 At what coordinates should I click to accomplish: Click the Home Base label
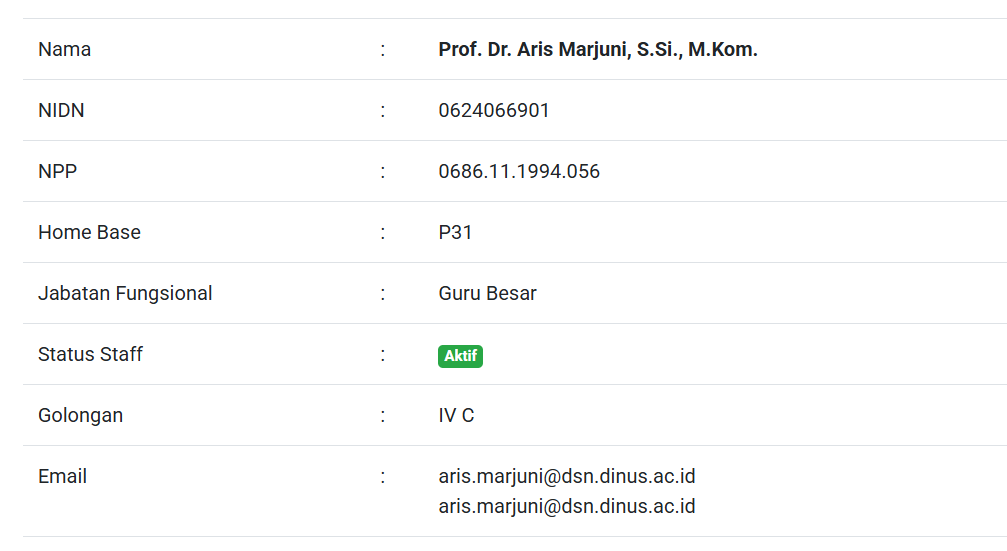[89, 232]
